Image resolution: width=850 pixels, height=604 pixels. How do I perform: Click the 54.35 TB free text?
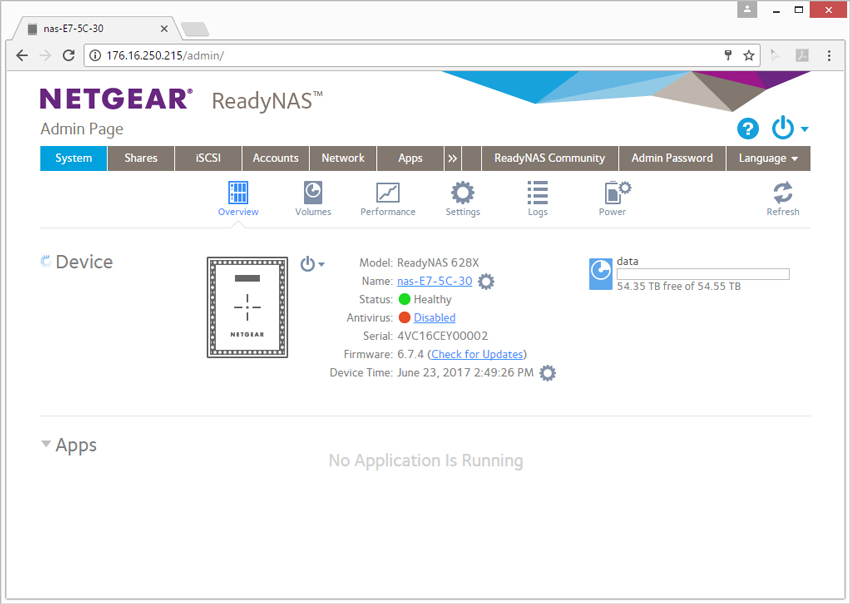pyautogui.click(x=679, y=286)
